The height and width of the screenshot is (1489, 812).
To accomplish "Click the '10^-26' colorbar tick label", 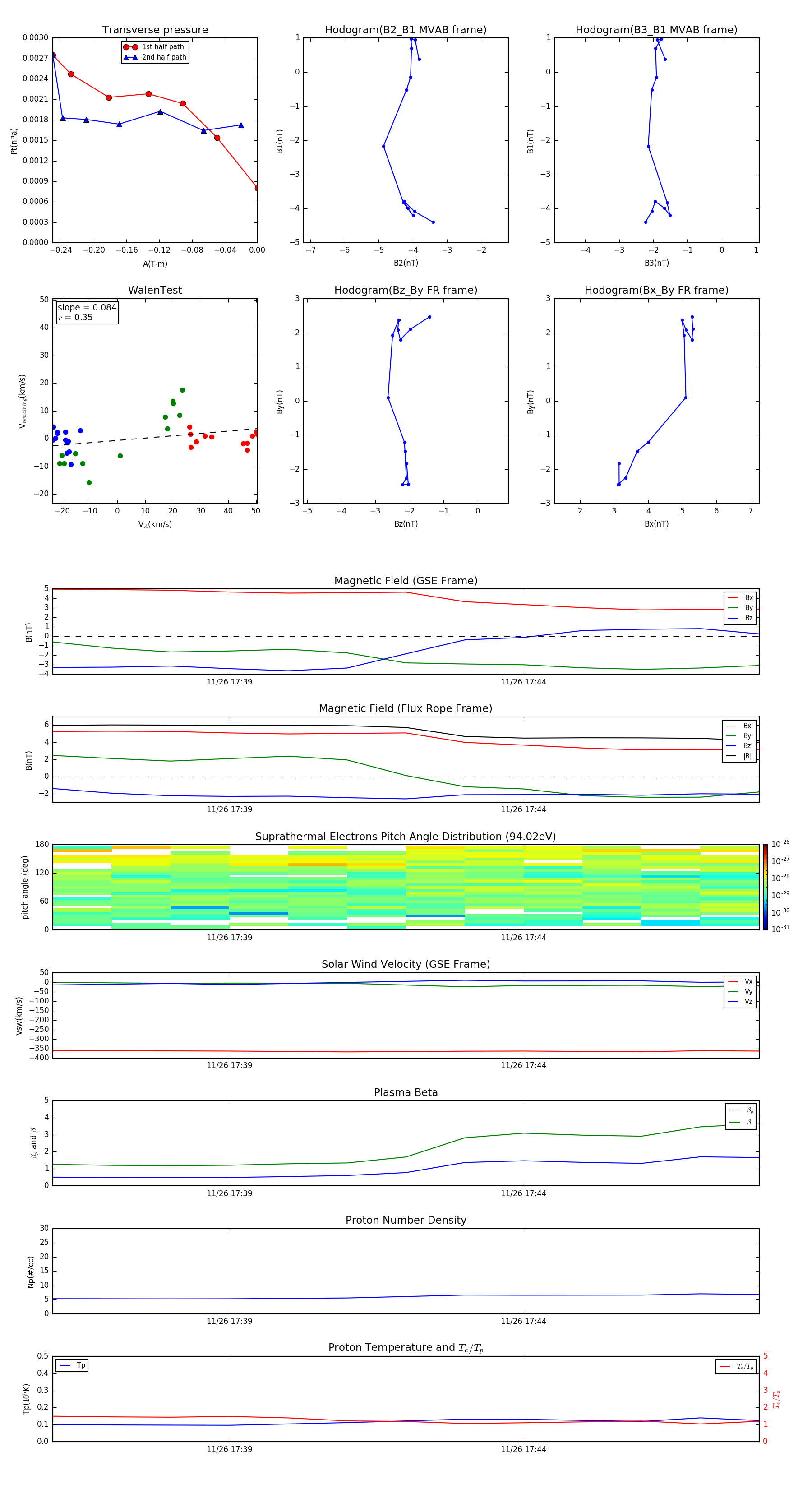I will point(780,844).
